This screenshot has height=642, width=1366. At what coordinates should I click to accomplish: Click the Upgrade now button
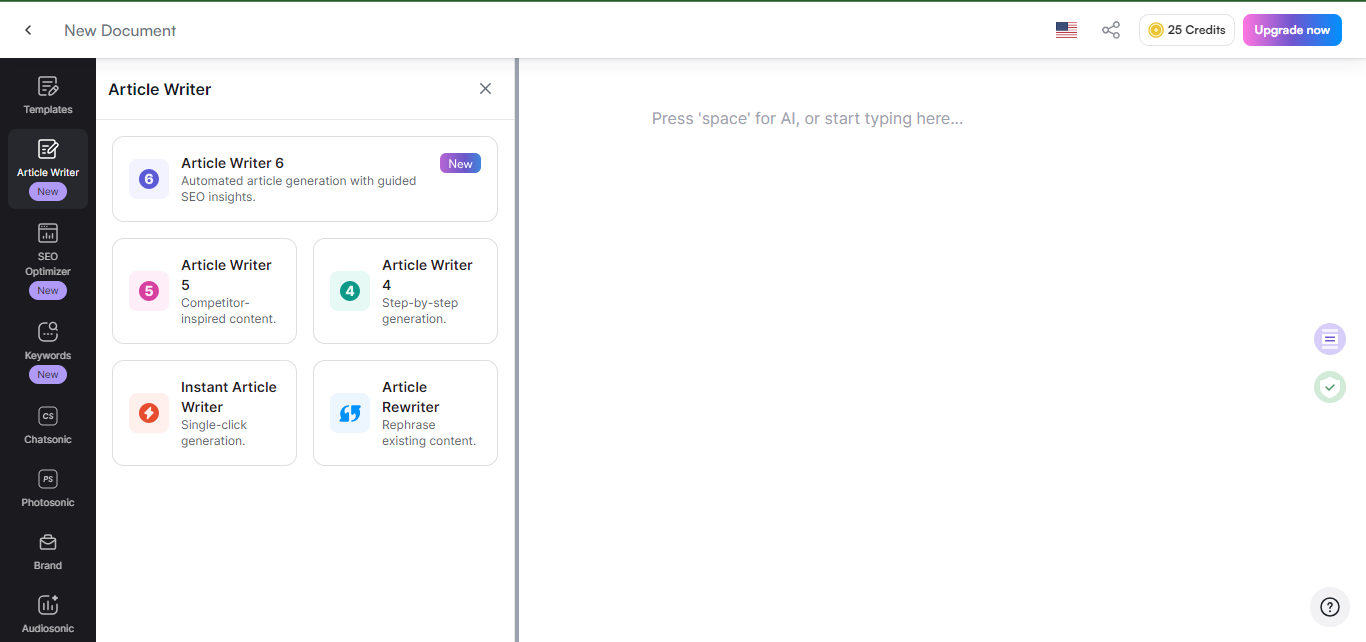(x=1291, y=30)
